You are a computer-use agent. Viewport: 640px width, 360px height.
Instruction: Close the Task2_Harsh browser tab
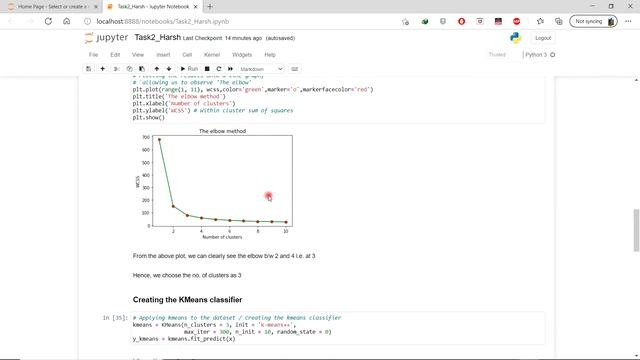point(196,7)
